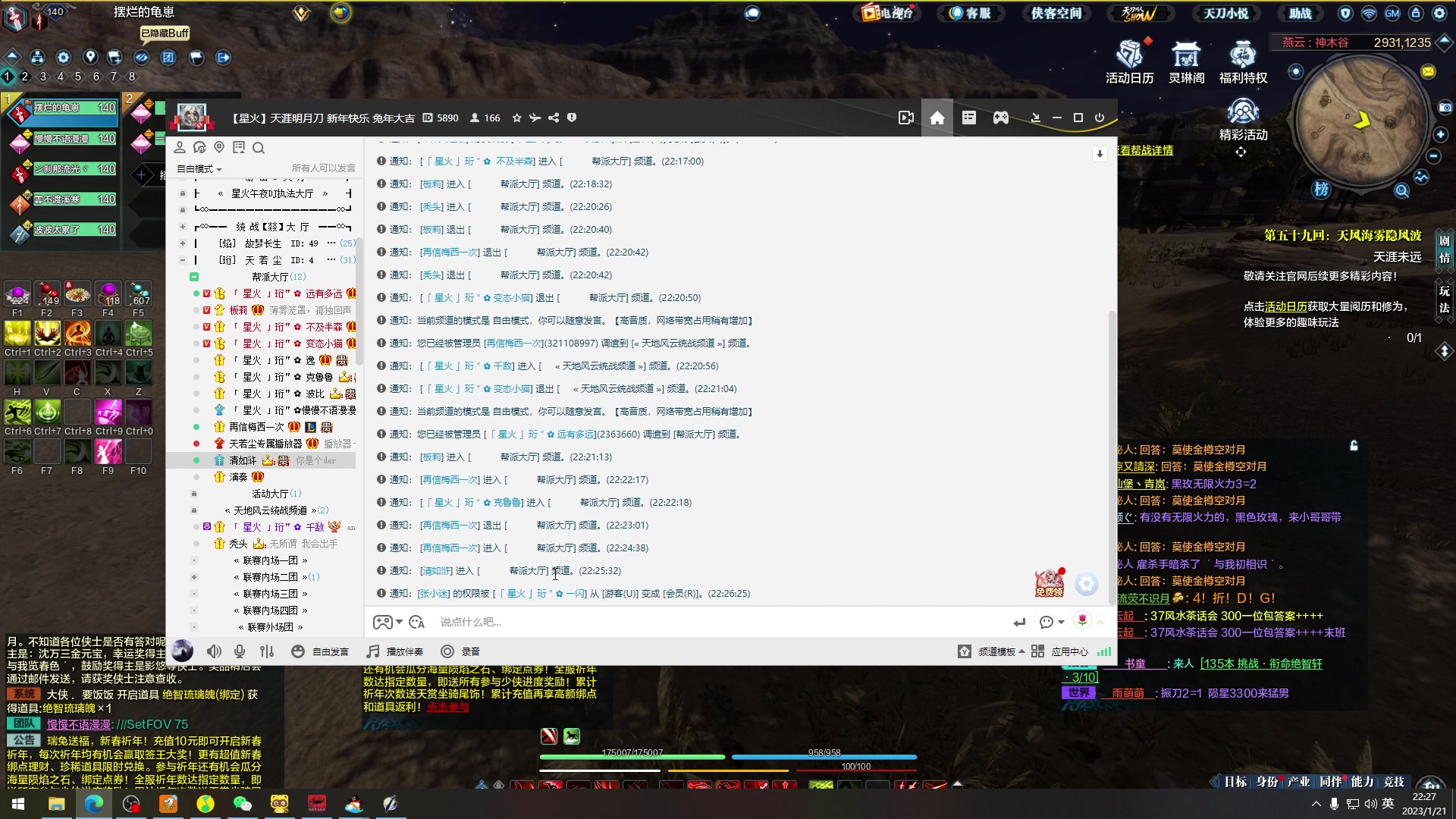
Task: Click the share channel icon
Action: [554, 118]
